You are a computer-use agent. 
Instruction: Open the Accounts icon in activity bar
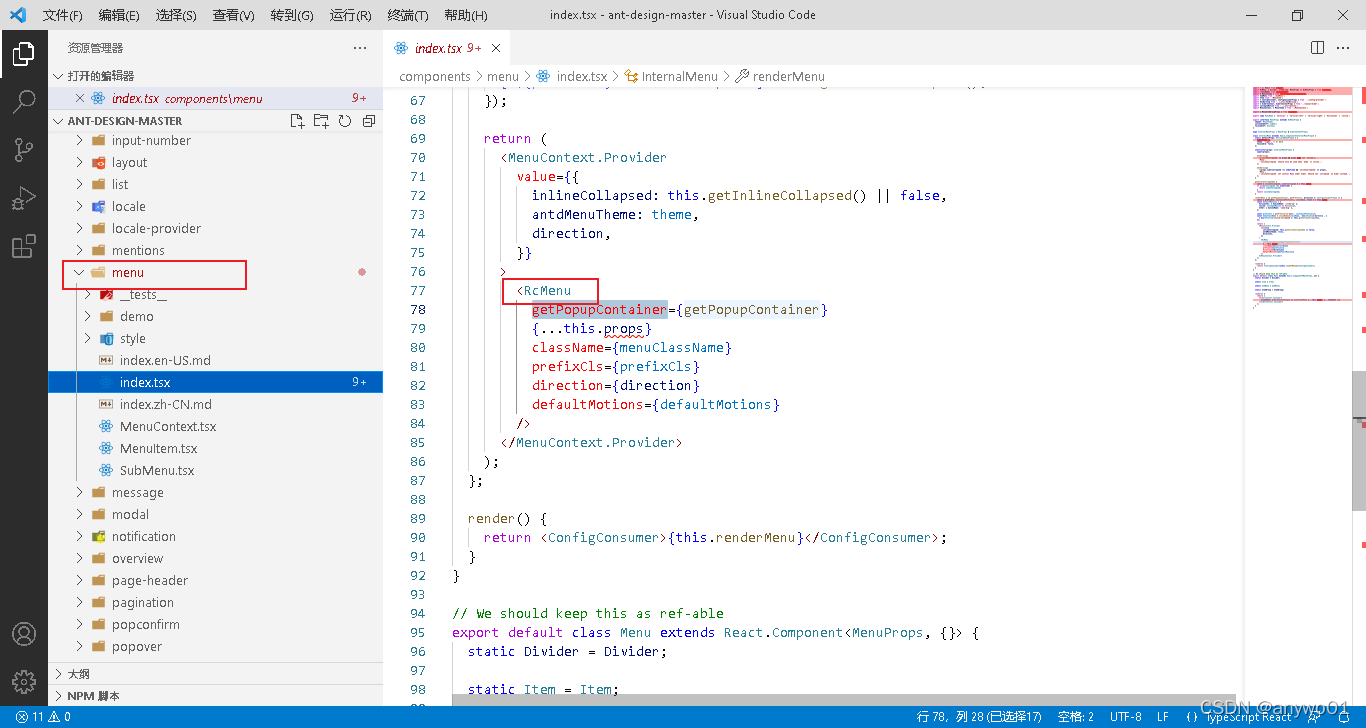[x=24, y=634]
